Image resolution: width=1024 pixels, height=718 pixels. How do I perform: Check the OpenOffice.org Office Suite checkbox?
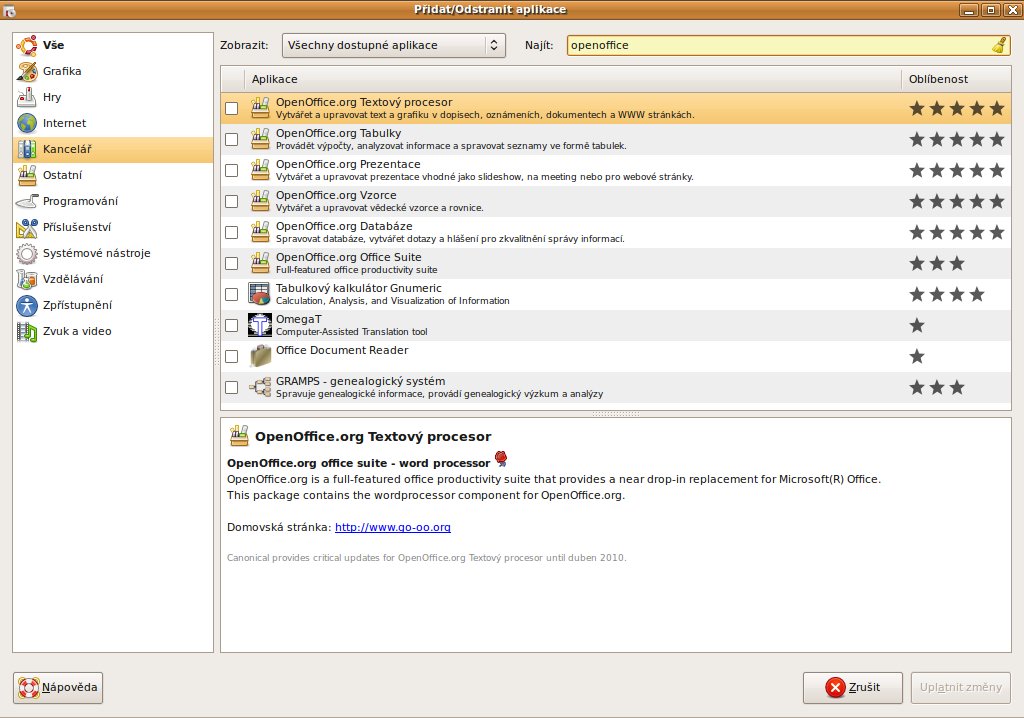(x=232, y=263)
